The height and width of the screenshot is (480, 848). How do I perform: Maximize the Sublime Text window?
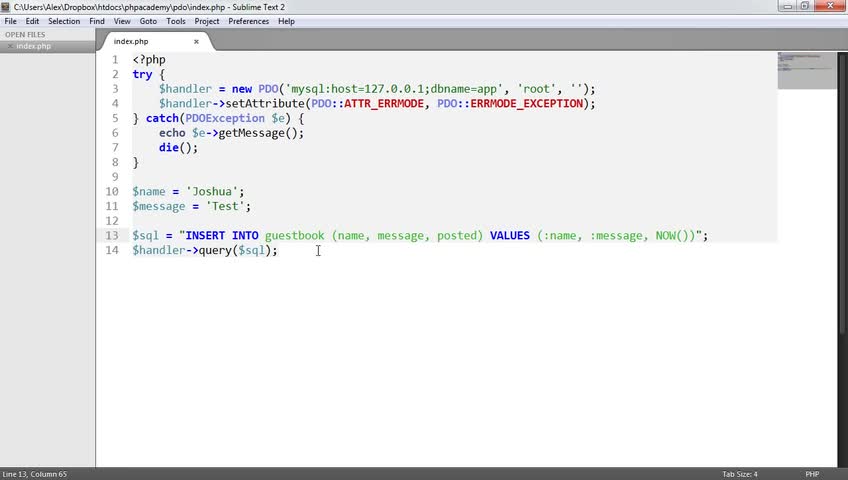tap(805, 6)
